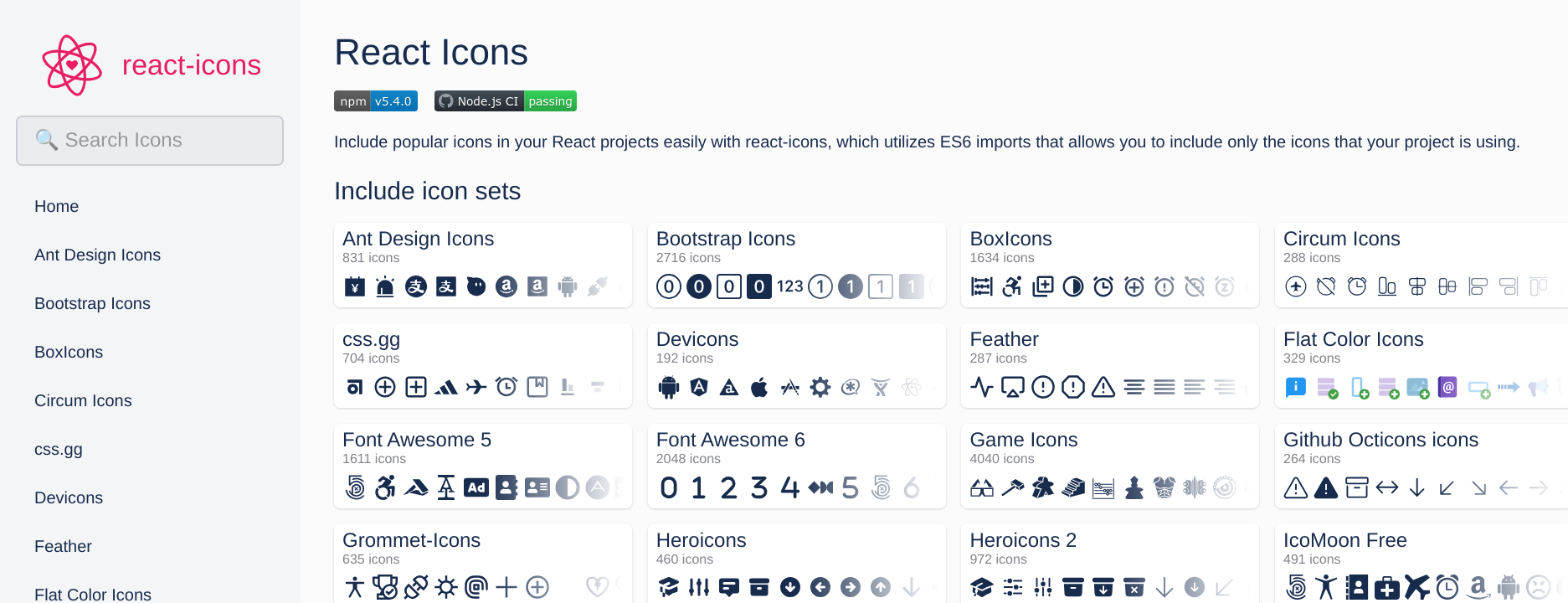
Task: Click the yen calendar icon in Ant Design
Action: coord(355,286)
